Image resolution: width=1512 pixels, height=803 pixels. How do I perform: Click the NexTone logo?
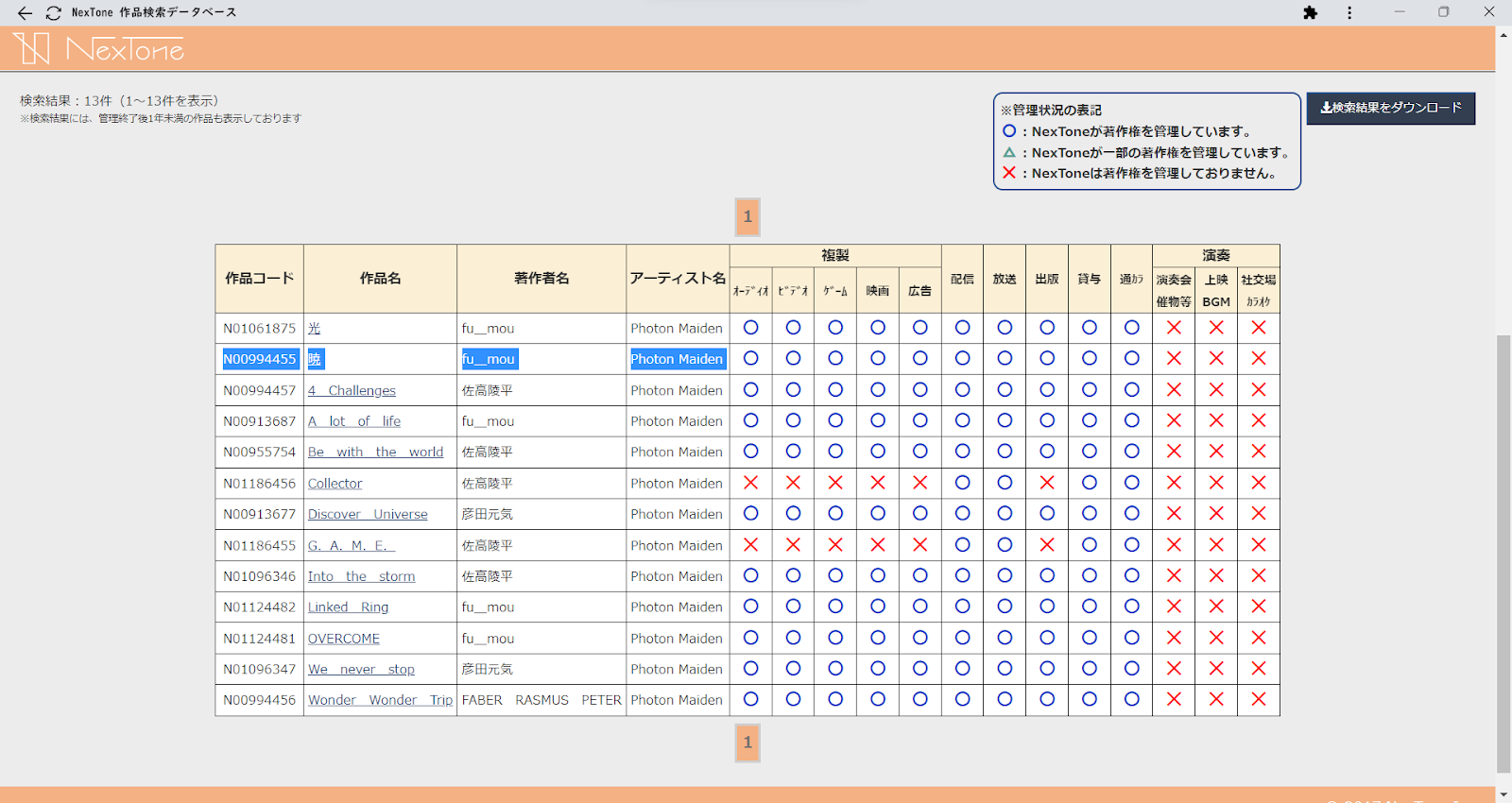pyautogui.click(x=98, y=48)
